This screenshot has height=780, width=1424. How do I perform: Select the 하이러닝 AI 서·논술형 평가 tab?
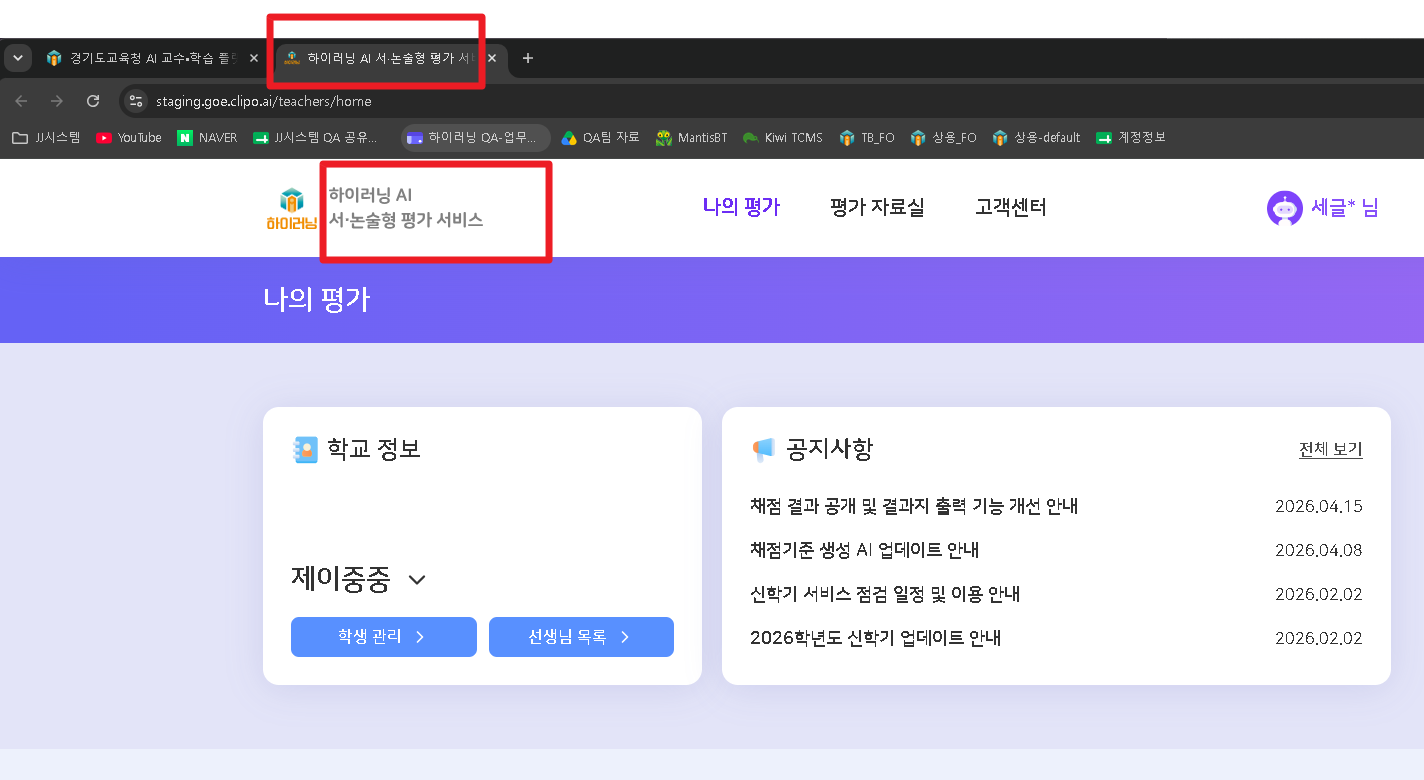tap(380, 58)
